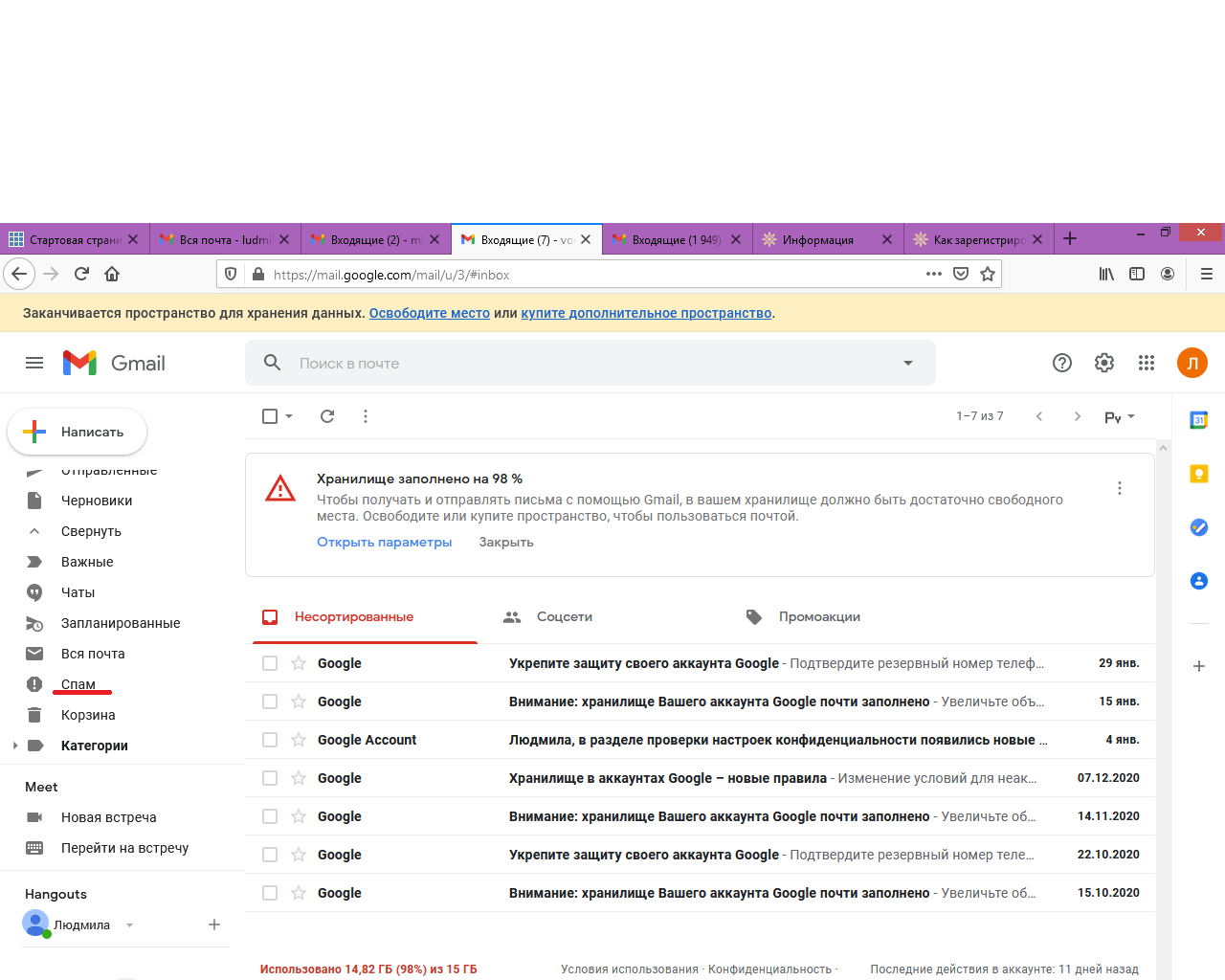Open Google Calendar side panel icon

coord(1199,420)
